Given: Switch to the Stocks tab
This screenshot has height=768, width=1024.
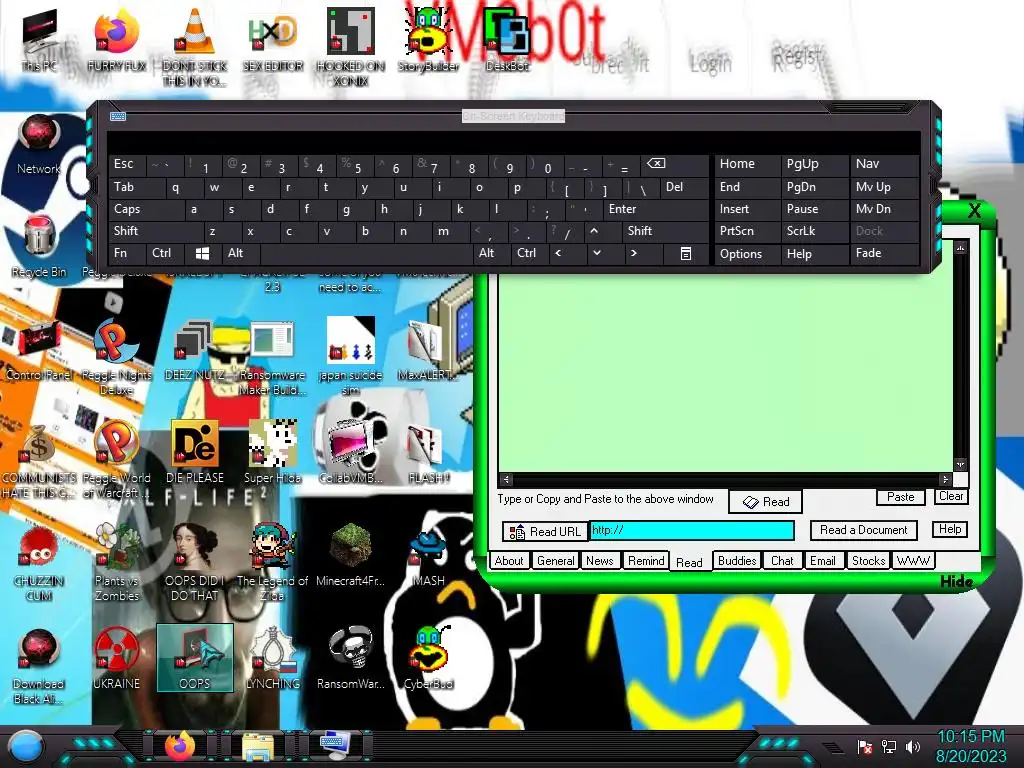Looking at the screenshot, I should coord(868,561).
